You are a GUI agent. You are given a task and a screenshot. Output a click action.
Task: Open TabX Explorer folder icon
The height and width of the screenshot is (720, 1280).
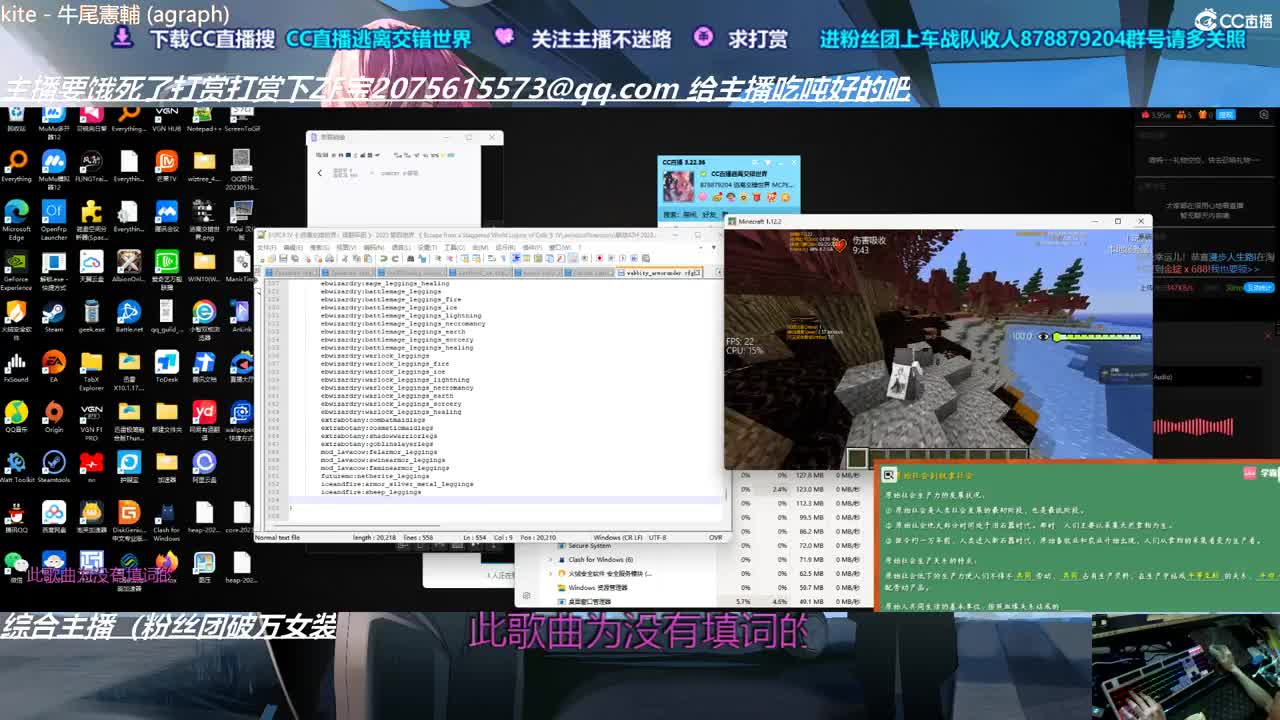91,369
